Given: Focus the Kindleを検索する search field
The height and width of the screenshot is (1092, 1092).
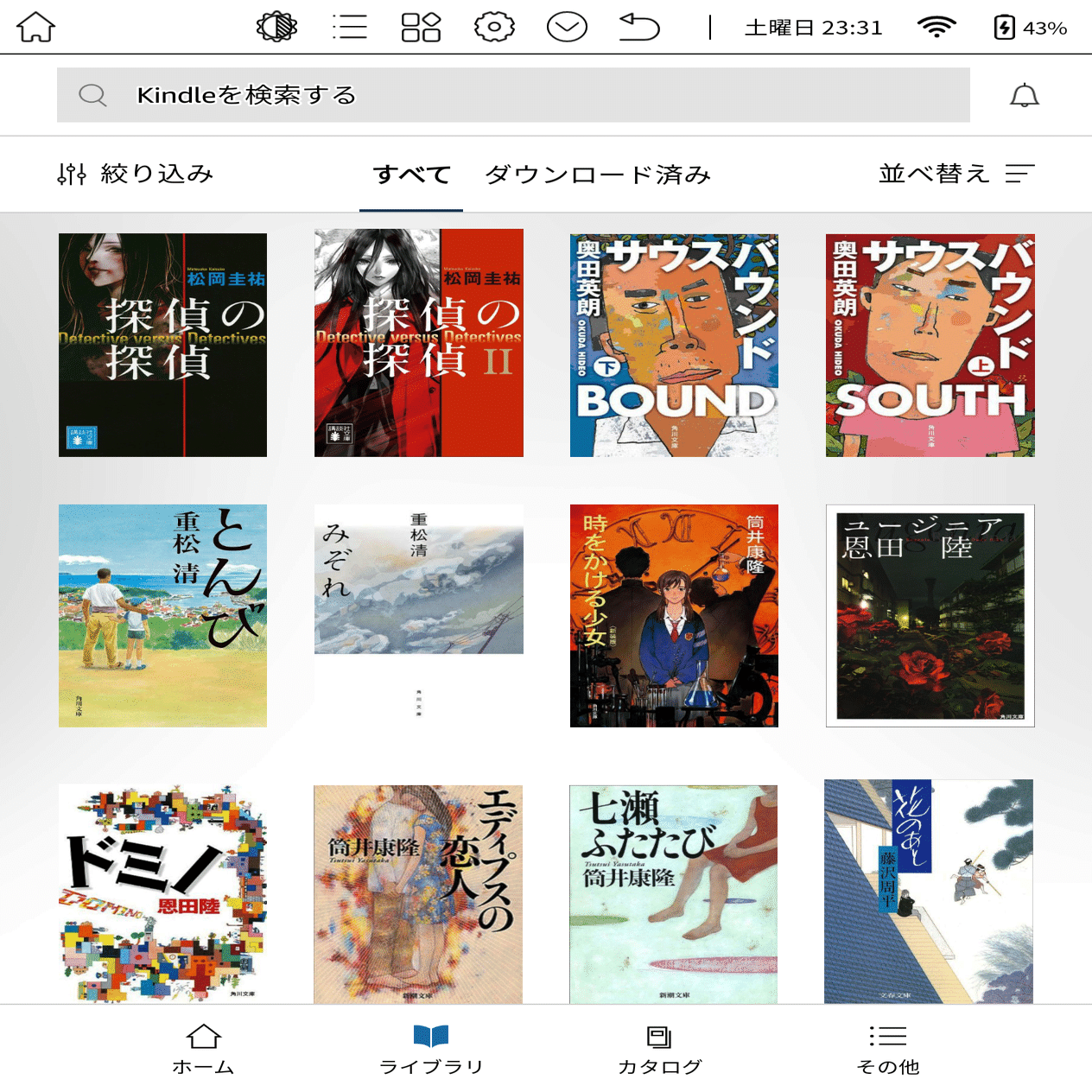Looking at the screenshot, I should (513, 95).
